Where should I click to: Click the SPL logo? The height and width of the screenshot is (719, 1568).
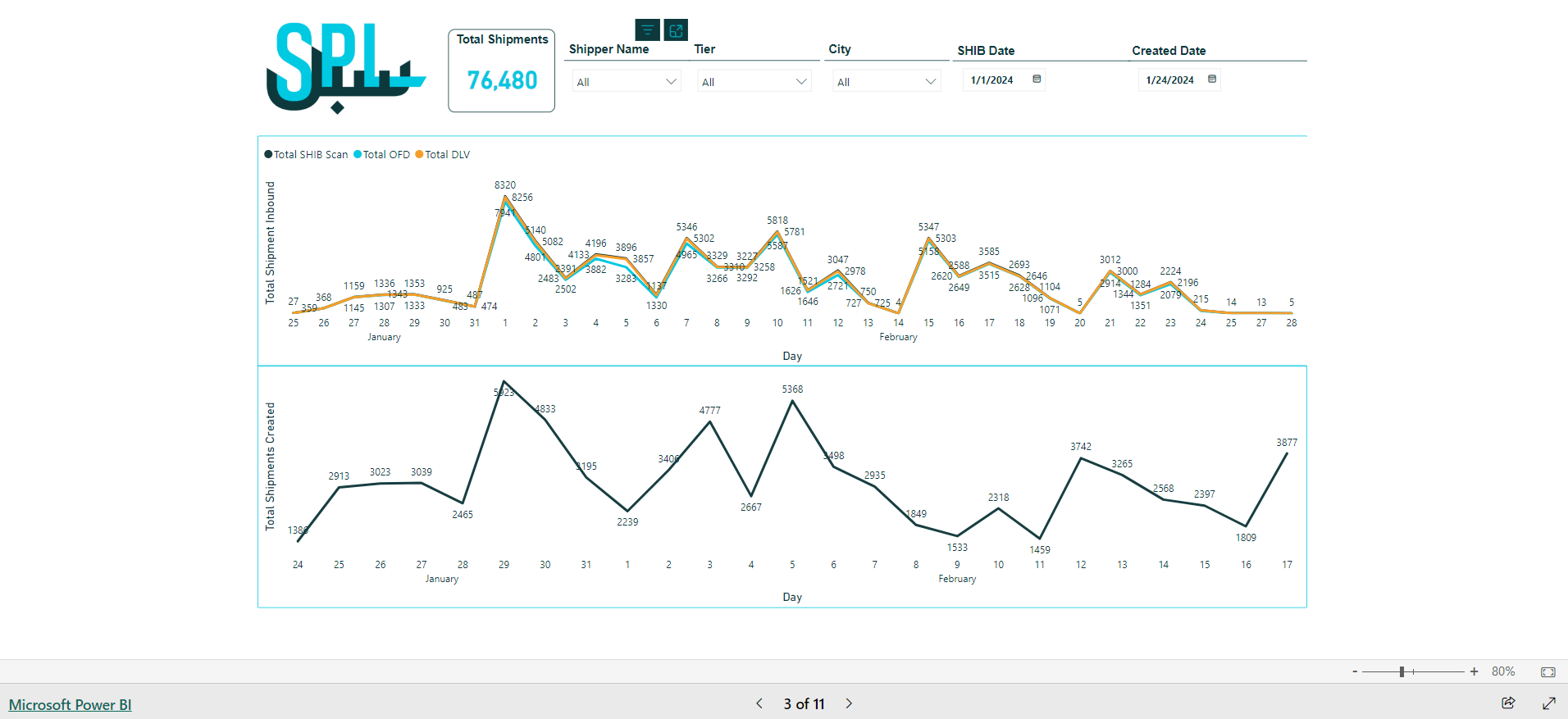(x=346, y=68)
